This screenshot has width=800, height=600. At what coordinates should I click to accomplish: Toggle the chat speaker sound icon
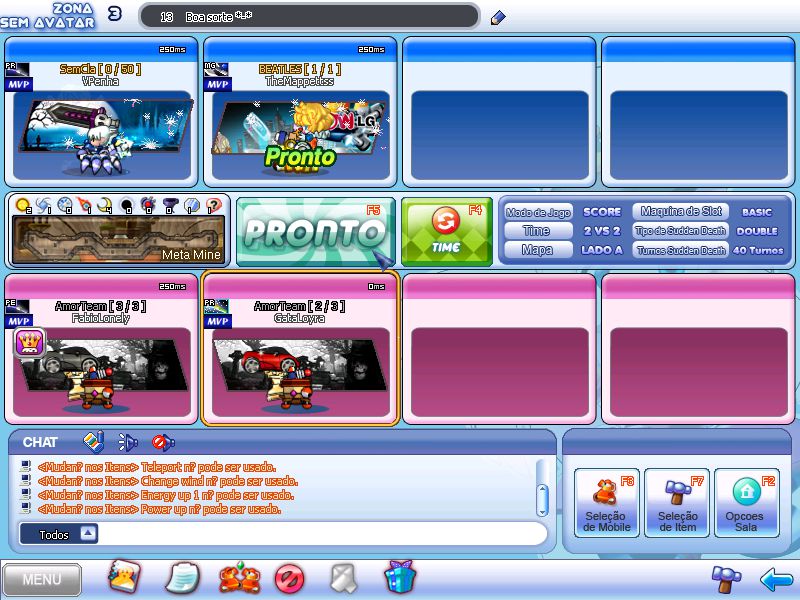pos(128,442)
